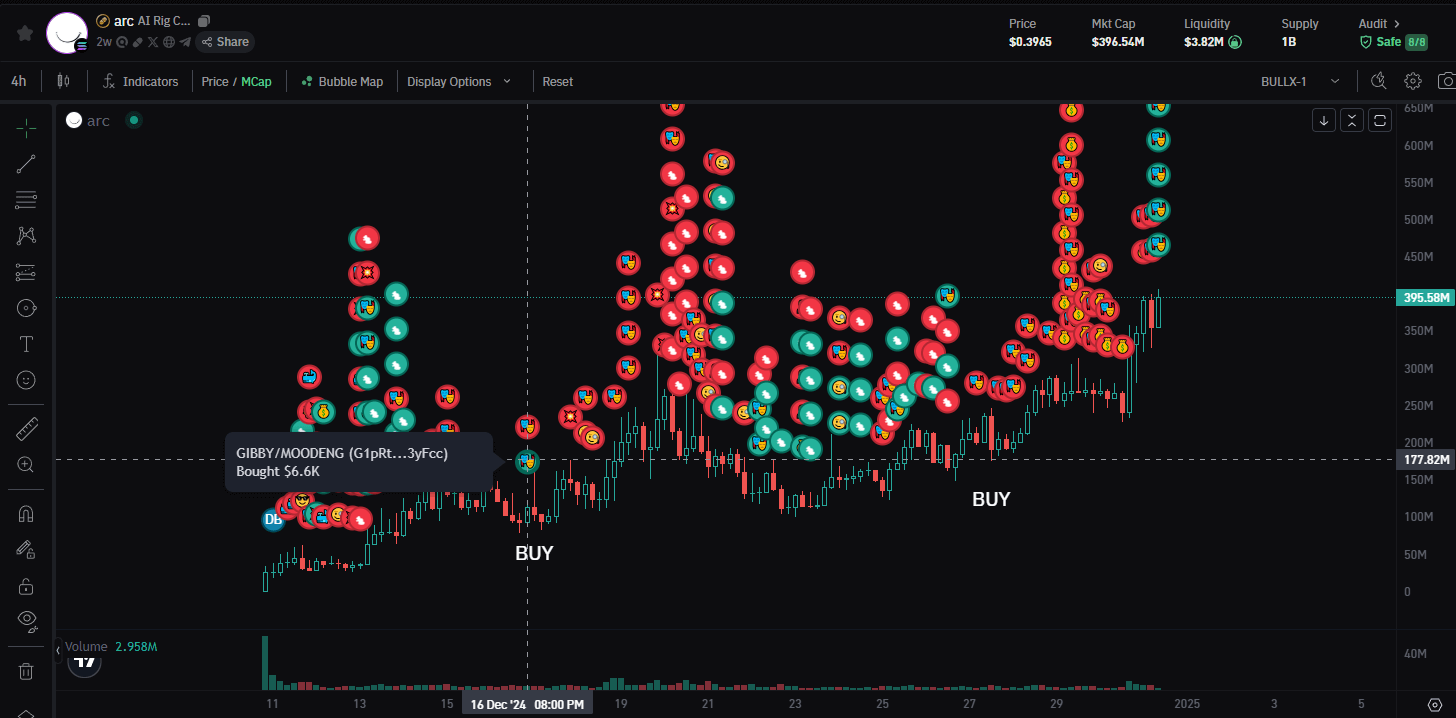Open the candlestick chart style selector
The width and height of the screenshot is (1456, 718).
click(x=63, y=81)
